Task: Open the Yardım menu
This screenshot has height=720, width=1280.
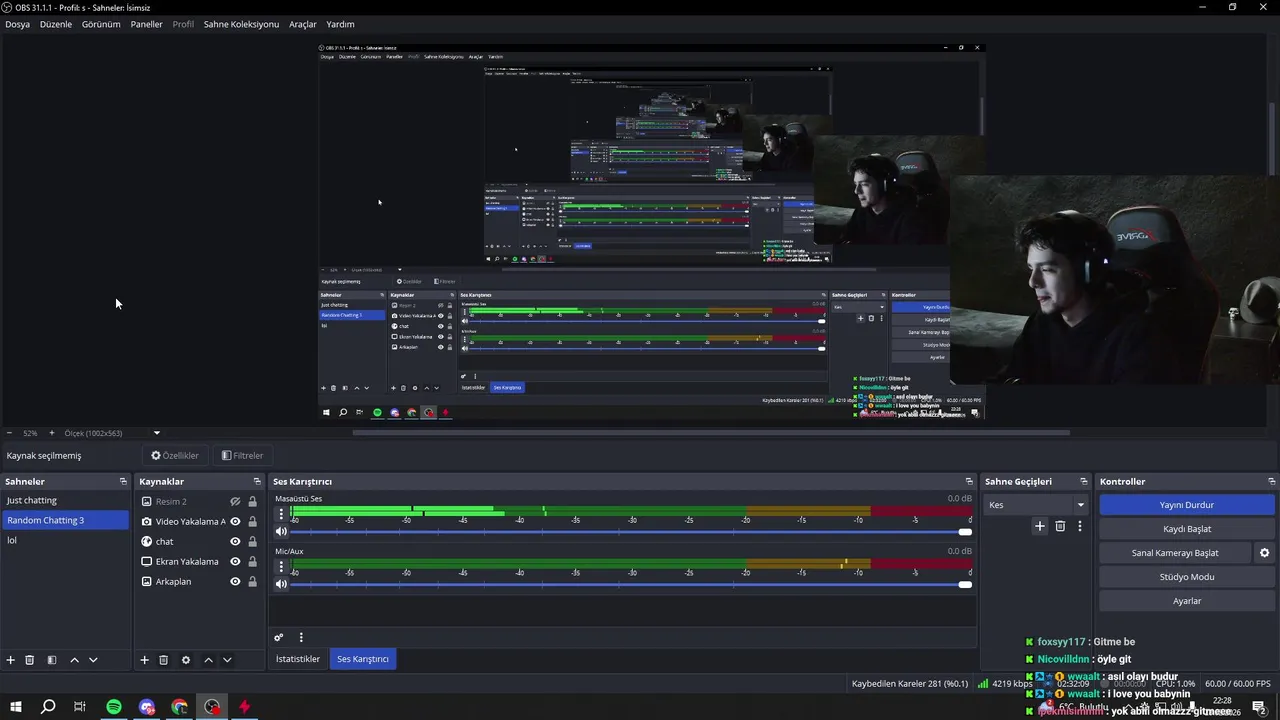Action: point(340,24)
